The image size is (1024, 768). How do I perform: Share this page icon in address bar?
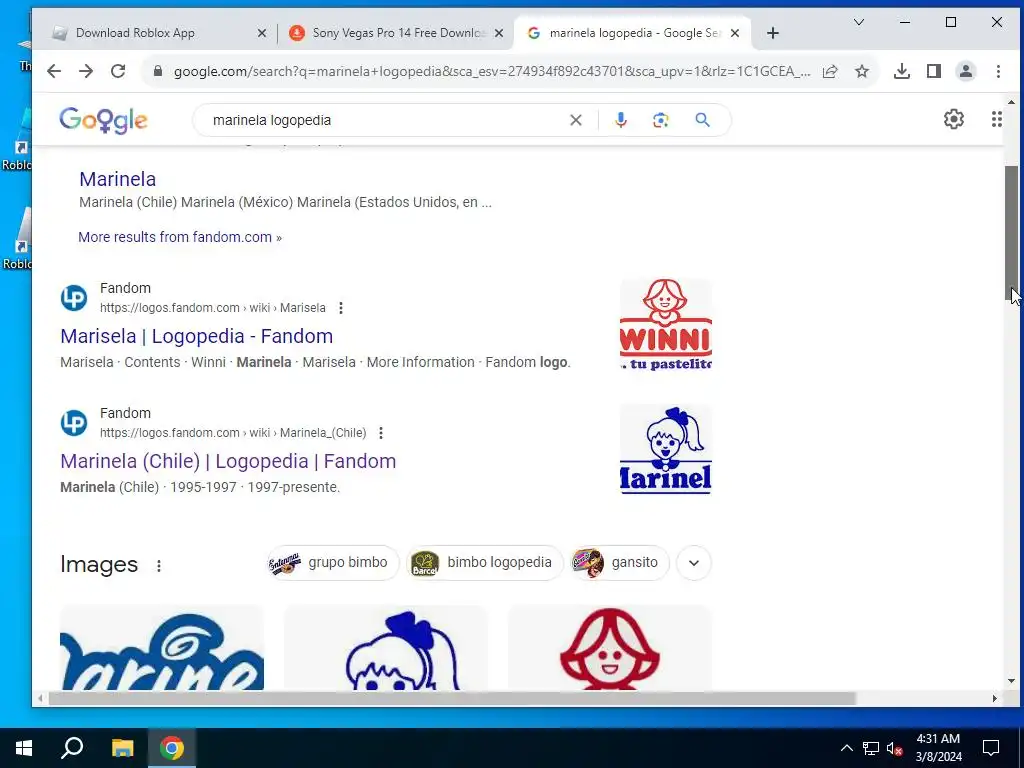[830, 71]
